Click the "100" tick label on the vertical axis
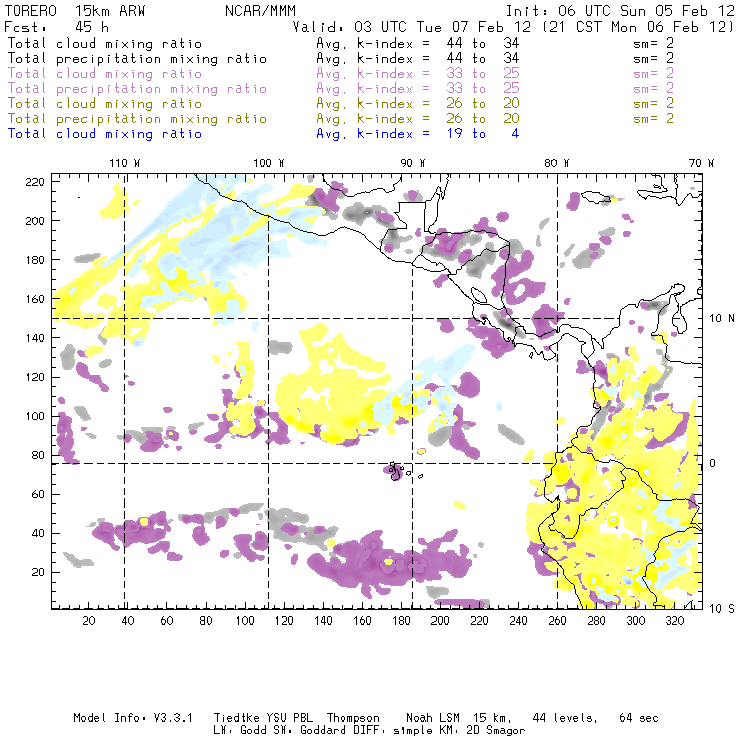740x740 pixels. 35,416
